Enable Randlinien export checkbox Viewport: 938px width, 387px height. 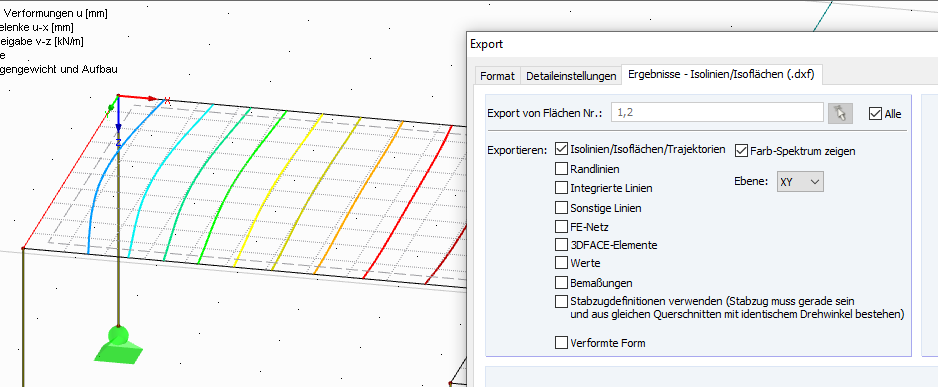click(561, 169)
